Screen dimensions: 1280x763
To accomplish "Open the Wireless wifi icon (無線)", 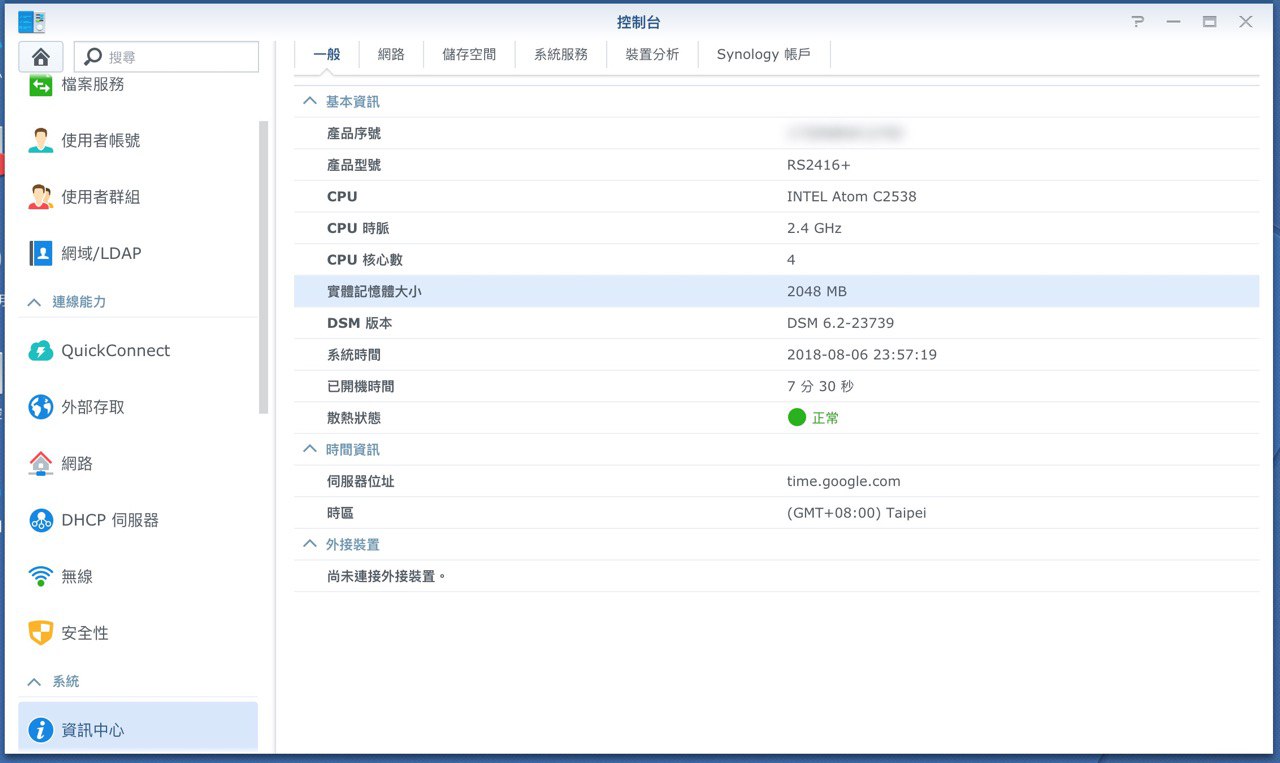I will click(x=41, y=576).
